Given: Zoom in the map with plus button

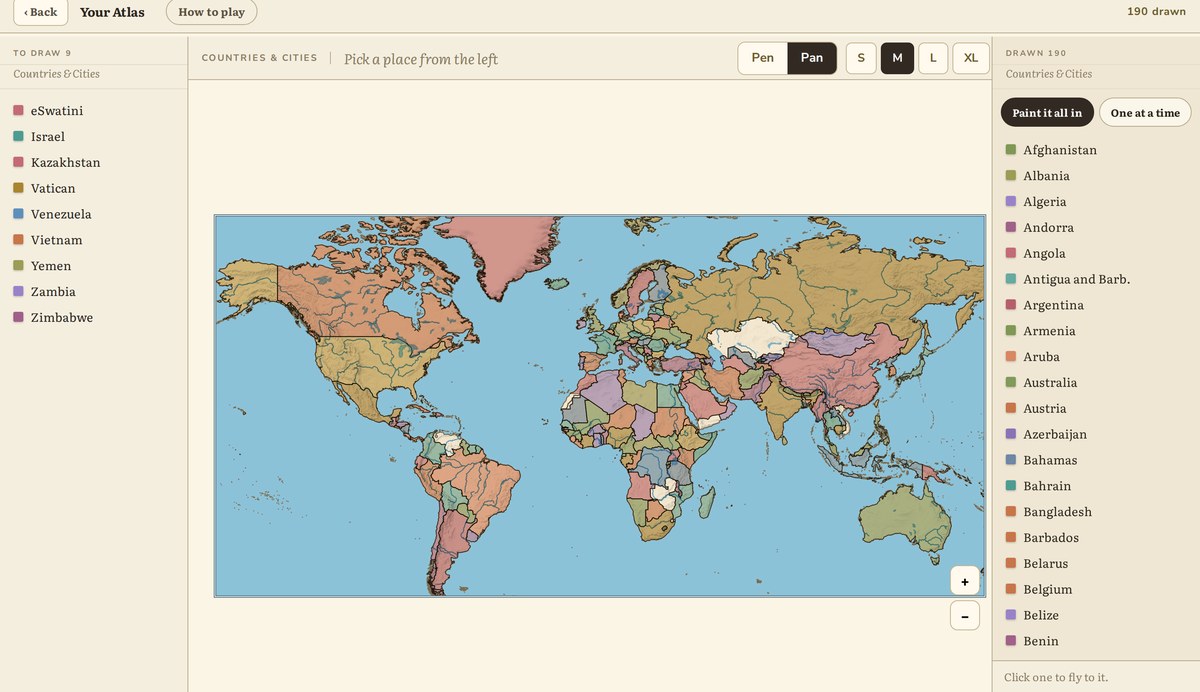Looking at the screenshot, I should [x=965, y=581].
